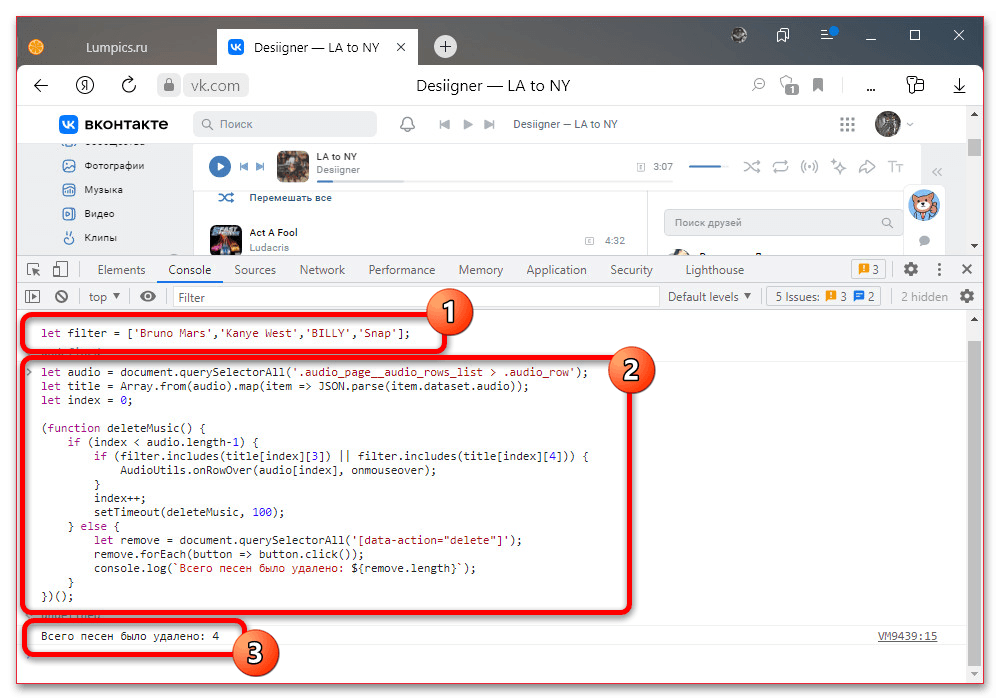Reload the vk.com page
The width and height of the screenshot is (1000, 700).
click(129, 85)
